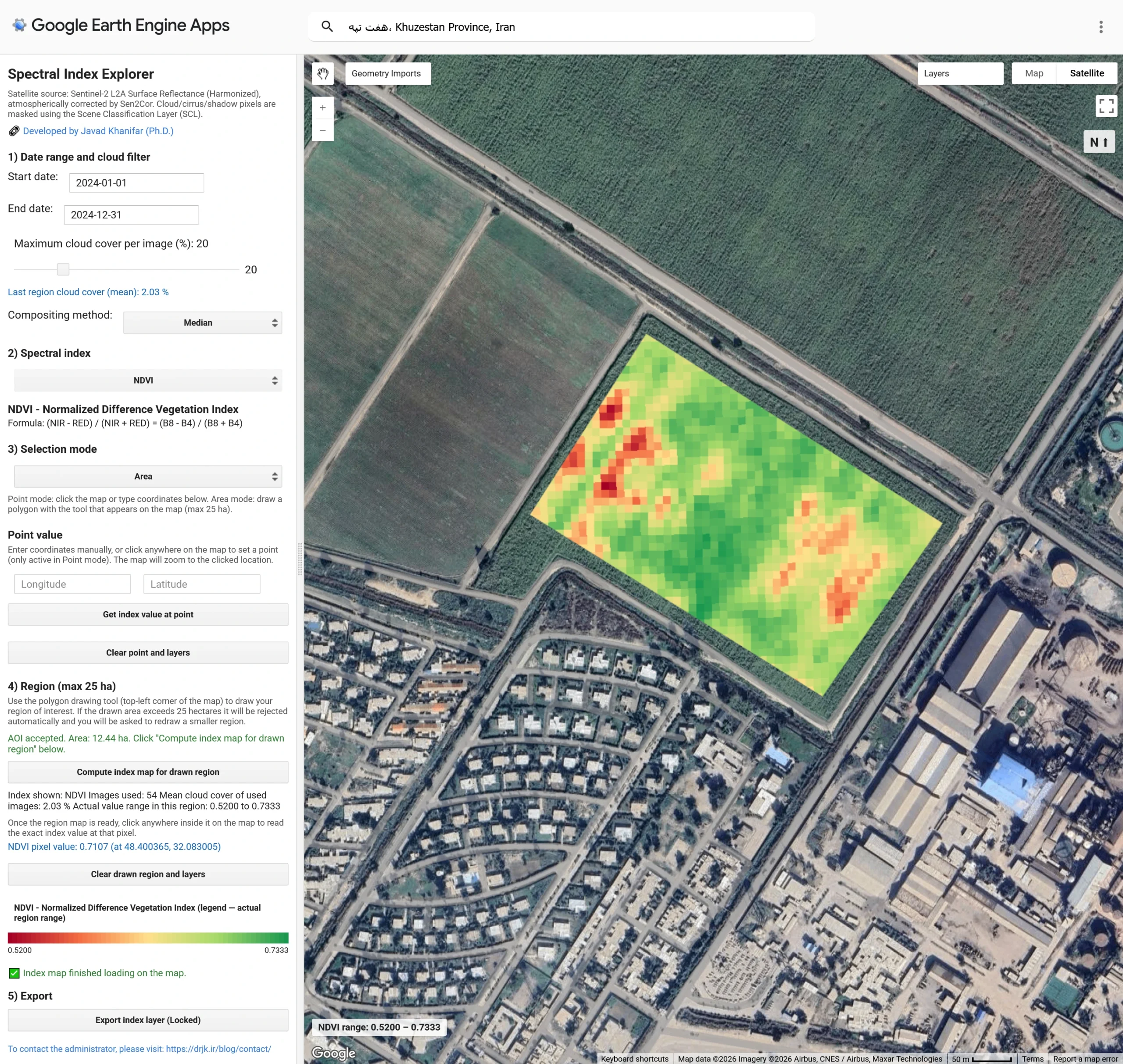The width and height of the screenshot is (1123, 1064).
Task: Toggle fullscreen map view
Action: click(x=1106, y=105)
